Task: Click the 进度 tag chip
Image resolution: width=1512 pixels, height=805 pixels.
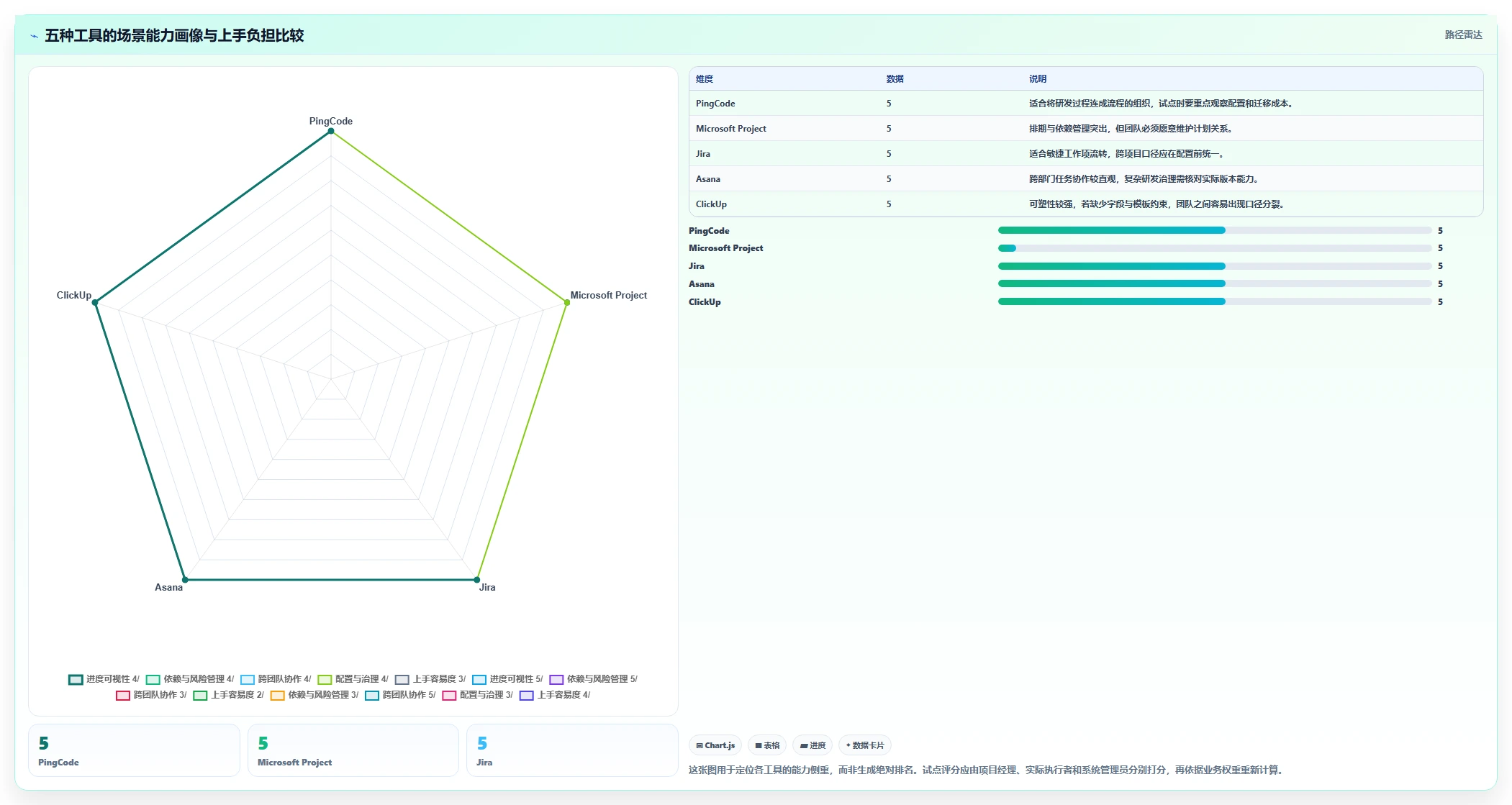Action: point(813,745)
